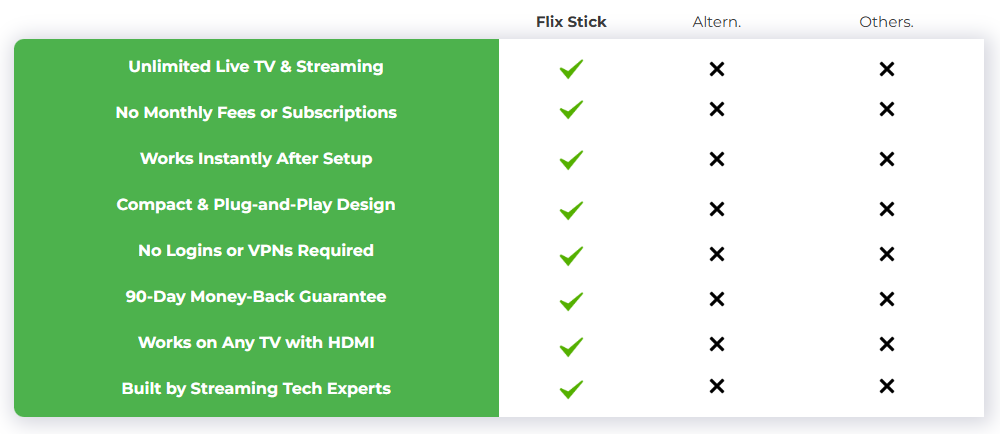The image size is (1000, 434).
Task: Click the No Logins or VPNs Required label
Action: [x=256, y=251]
